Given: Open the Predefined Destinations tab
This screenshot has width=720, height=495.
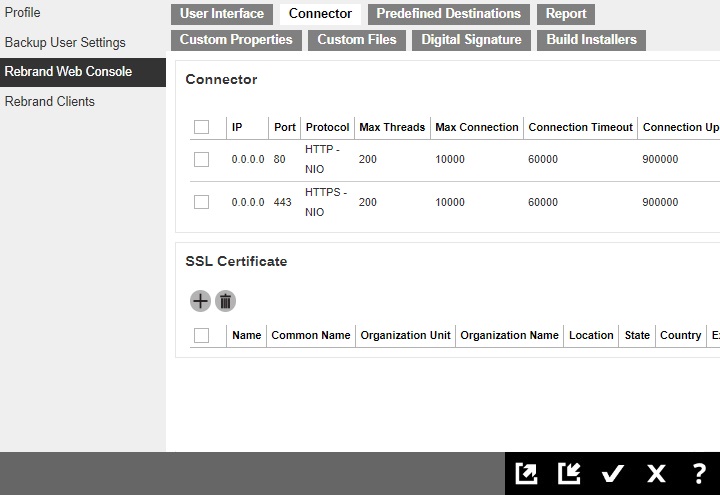Looking at the screenshot, I should (448, 14).
